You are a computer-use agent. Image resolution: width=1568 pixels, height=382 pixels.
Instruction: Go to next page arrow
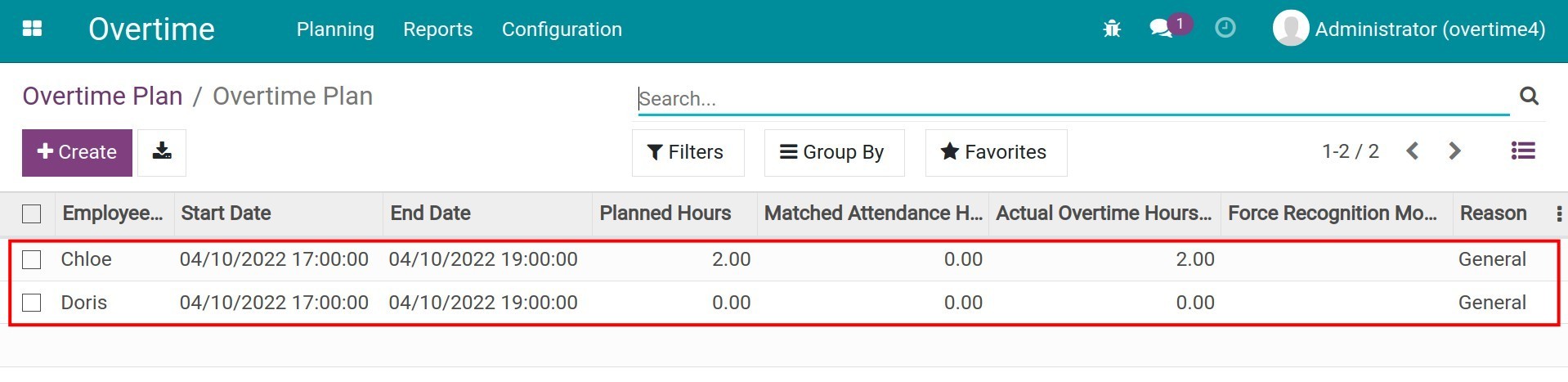click(1454, 151)
